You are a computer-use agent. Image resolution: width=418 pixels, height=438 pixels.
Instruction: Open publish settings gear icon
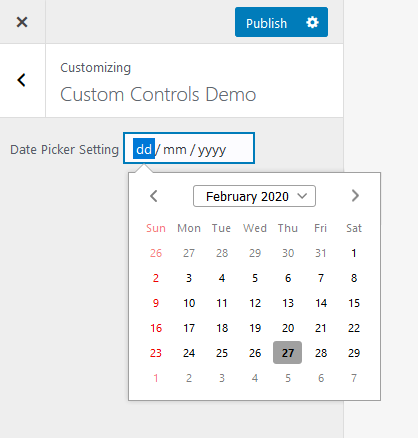(312, 23)
